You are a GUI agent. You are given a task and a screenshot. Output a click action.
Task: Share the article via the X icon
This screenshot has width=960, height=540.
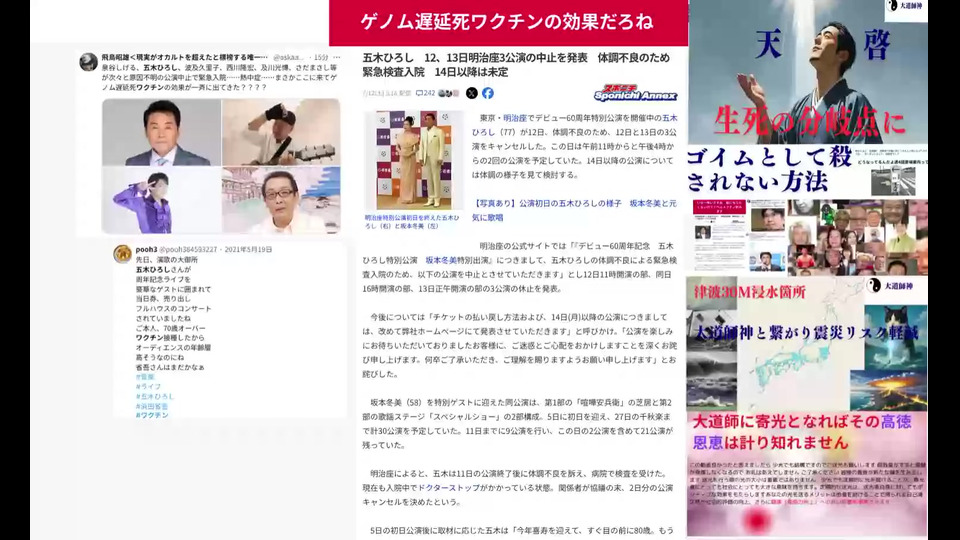click(x=471, y=93)
